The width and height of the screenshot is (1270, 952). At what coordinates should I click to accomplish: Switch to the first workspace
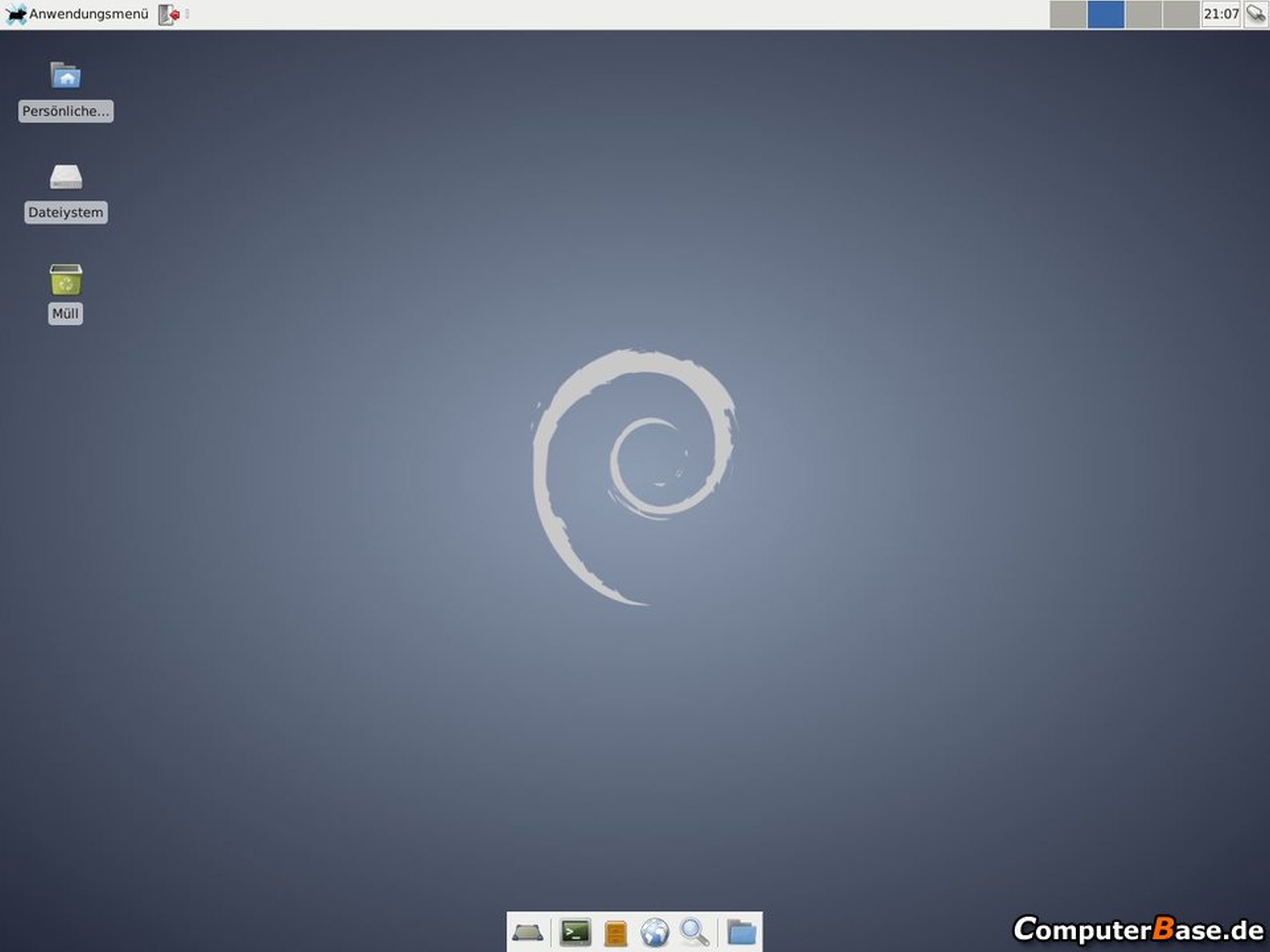(x=1068, y=14)
